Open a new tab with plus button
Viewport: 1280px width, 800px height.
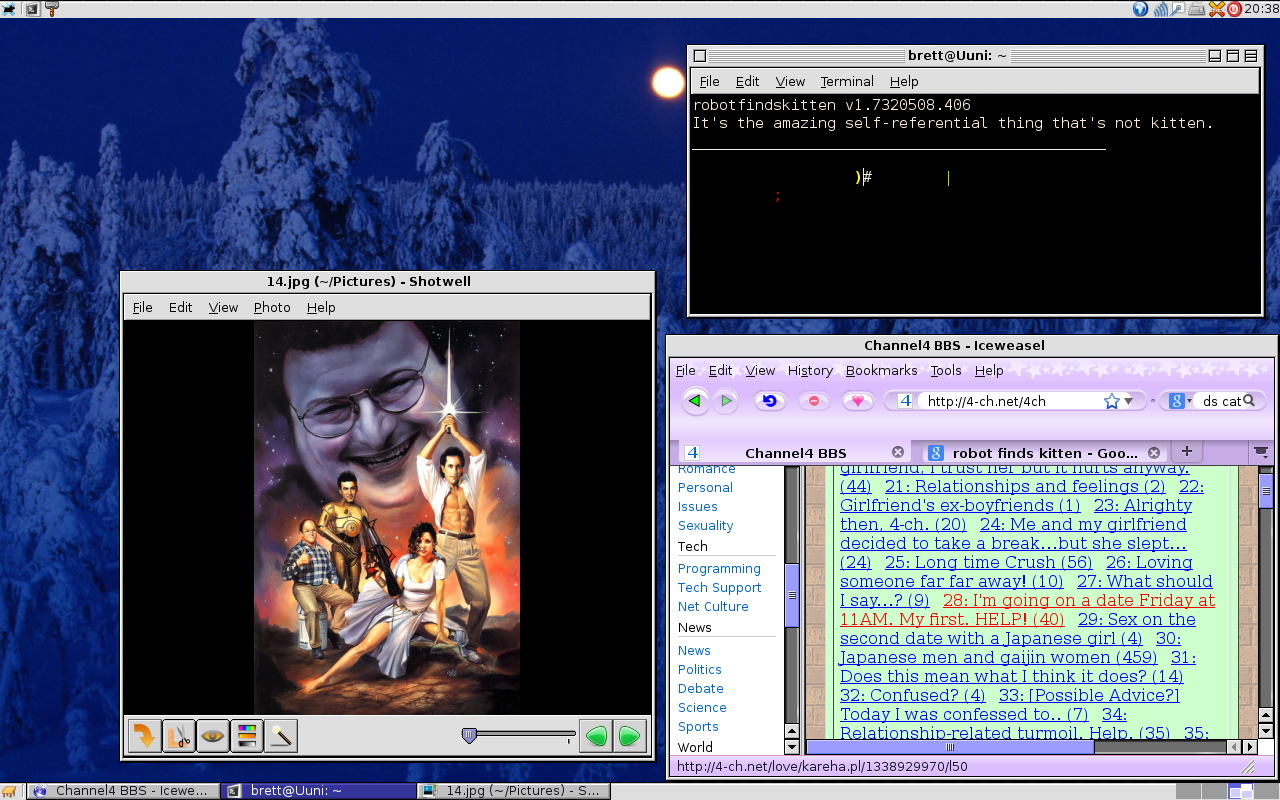click(1186, 451)
